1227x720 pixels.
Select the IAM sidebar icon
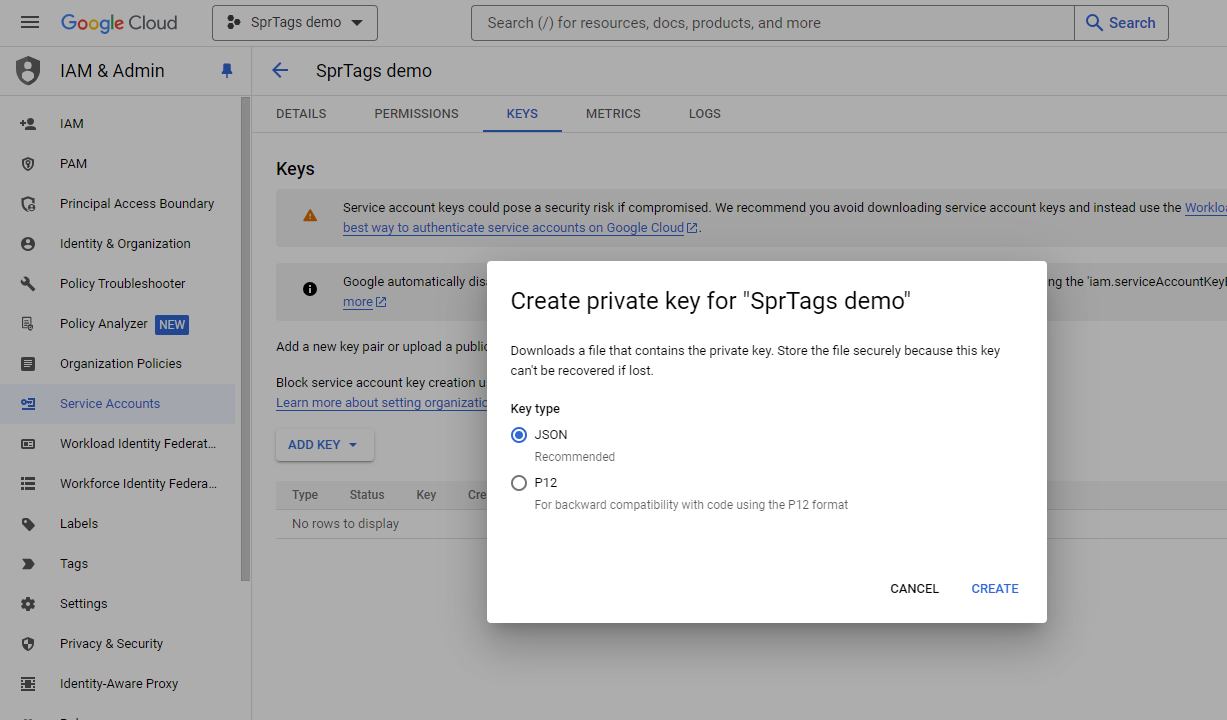(29, 123)
